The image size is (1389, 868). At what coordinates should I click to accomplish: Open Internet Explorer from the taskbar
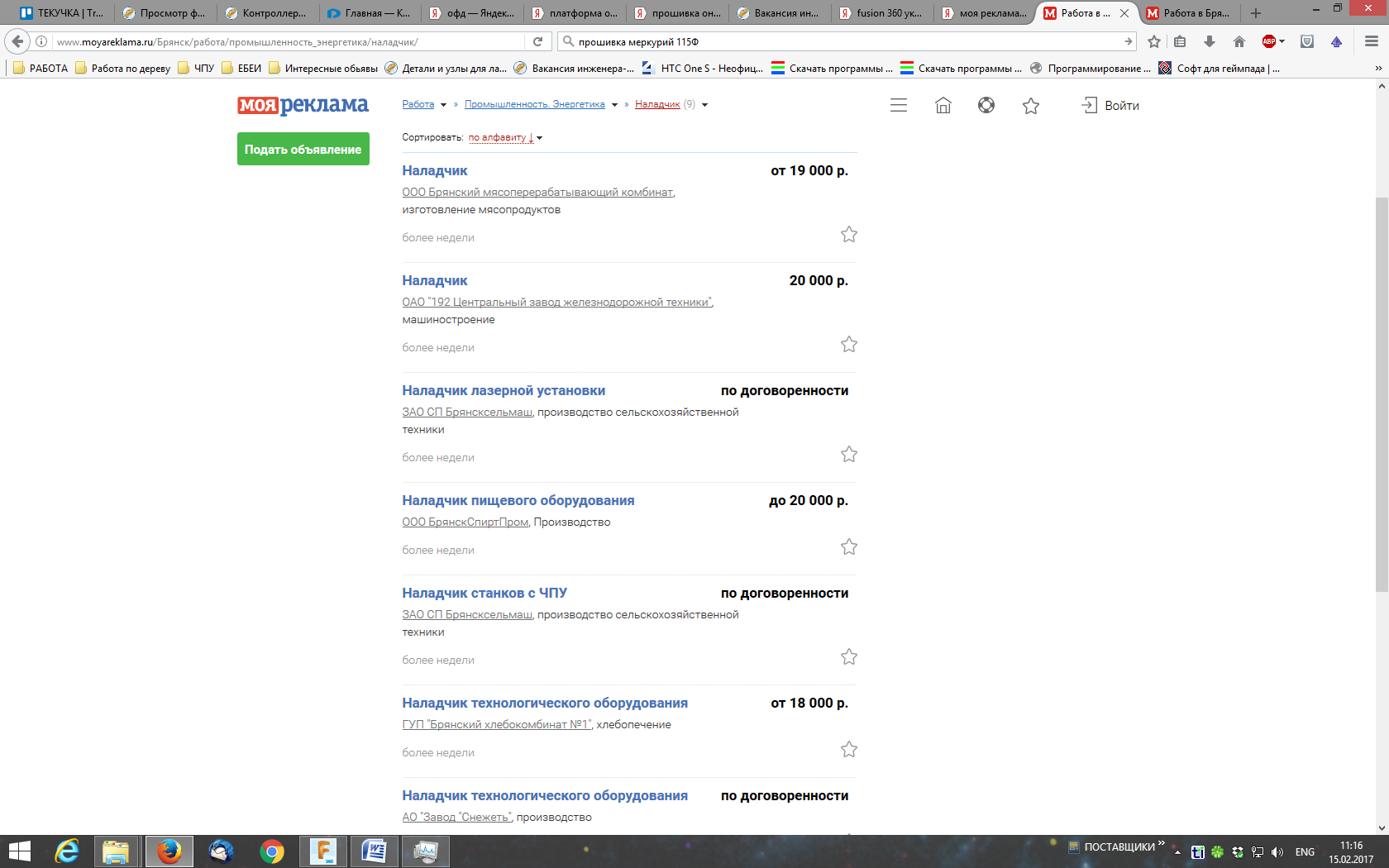66,851
